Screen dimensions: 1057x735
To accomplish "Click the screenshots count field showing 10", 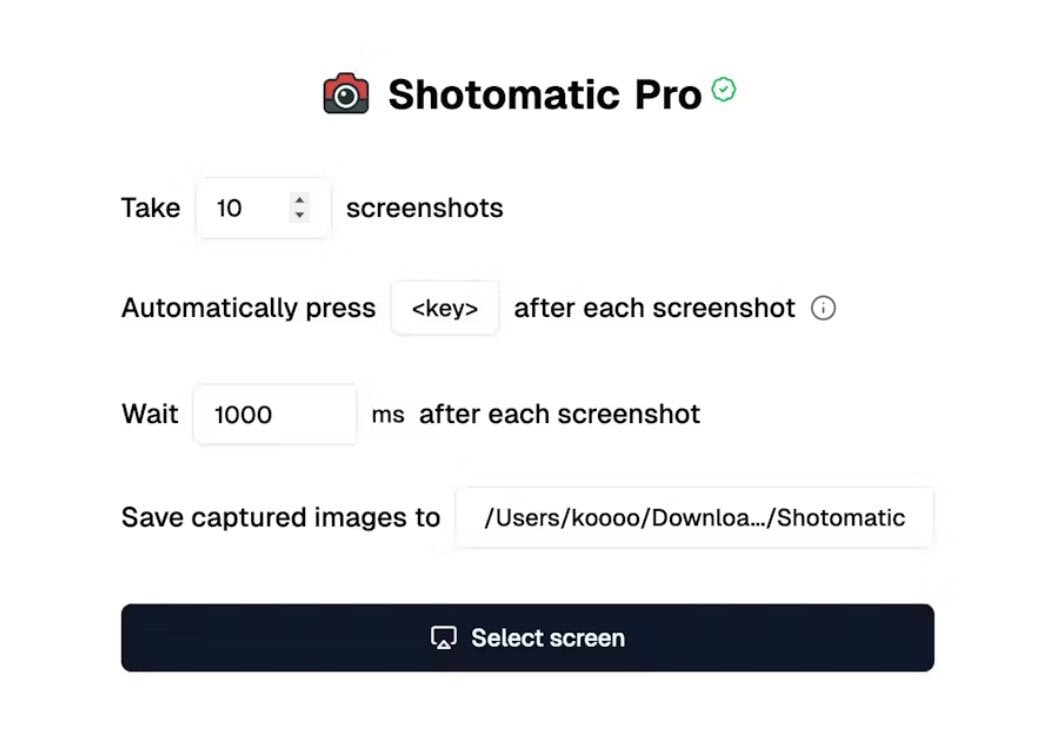I will [x=240, y=208].
